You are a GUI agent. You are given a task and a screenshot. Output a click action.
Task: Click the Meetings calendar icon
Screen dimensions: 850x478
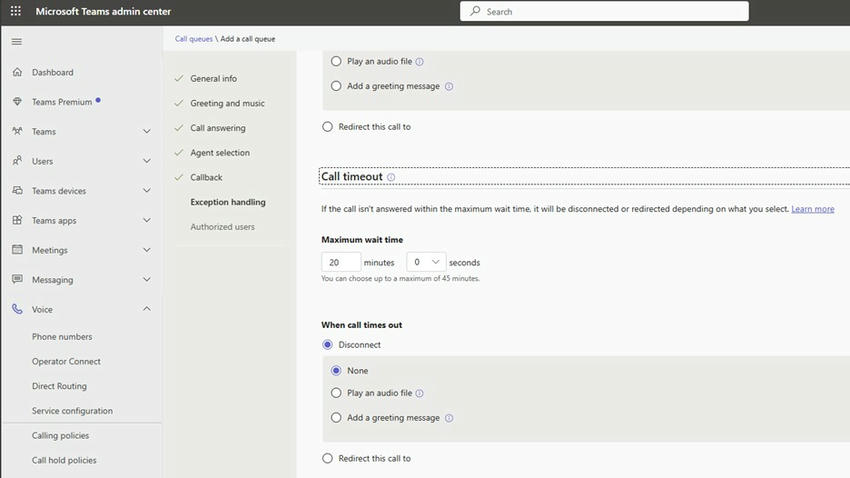pos(17,250)
